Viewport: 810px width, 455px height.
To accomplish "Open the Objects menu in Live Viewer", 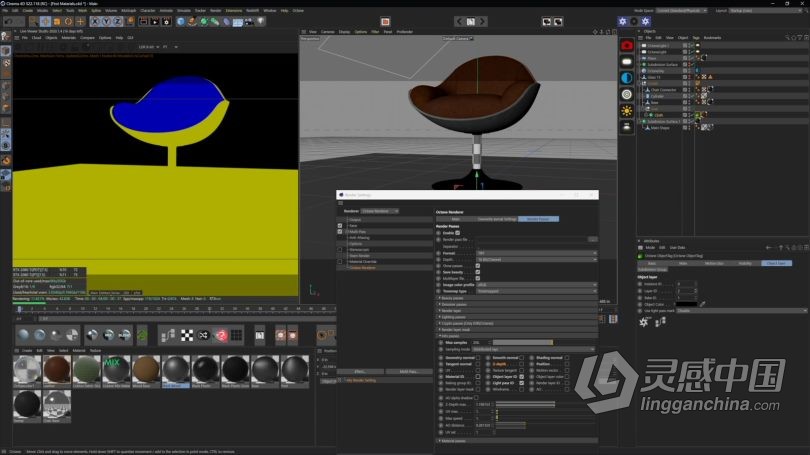I will pyautogui.click(x=51, y=38).
